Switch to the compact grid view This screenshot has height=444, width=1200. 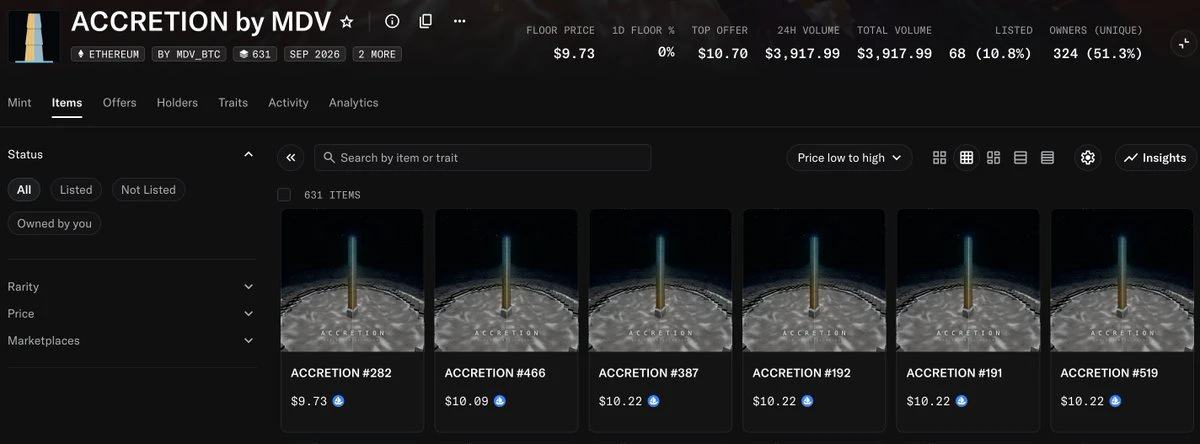966,157
